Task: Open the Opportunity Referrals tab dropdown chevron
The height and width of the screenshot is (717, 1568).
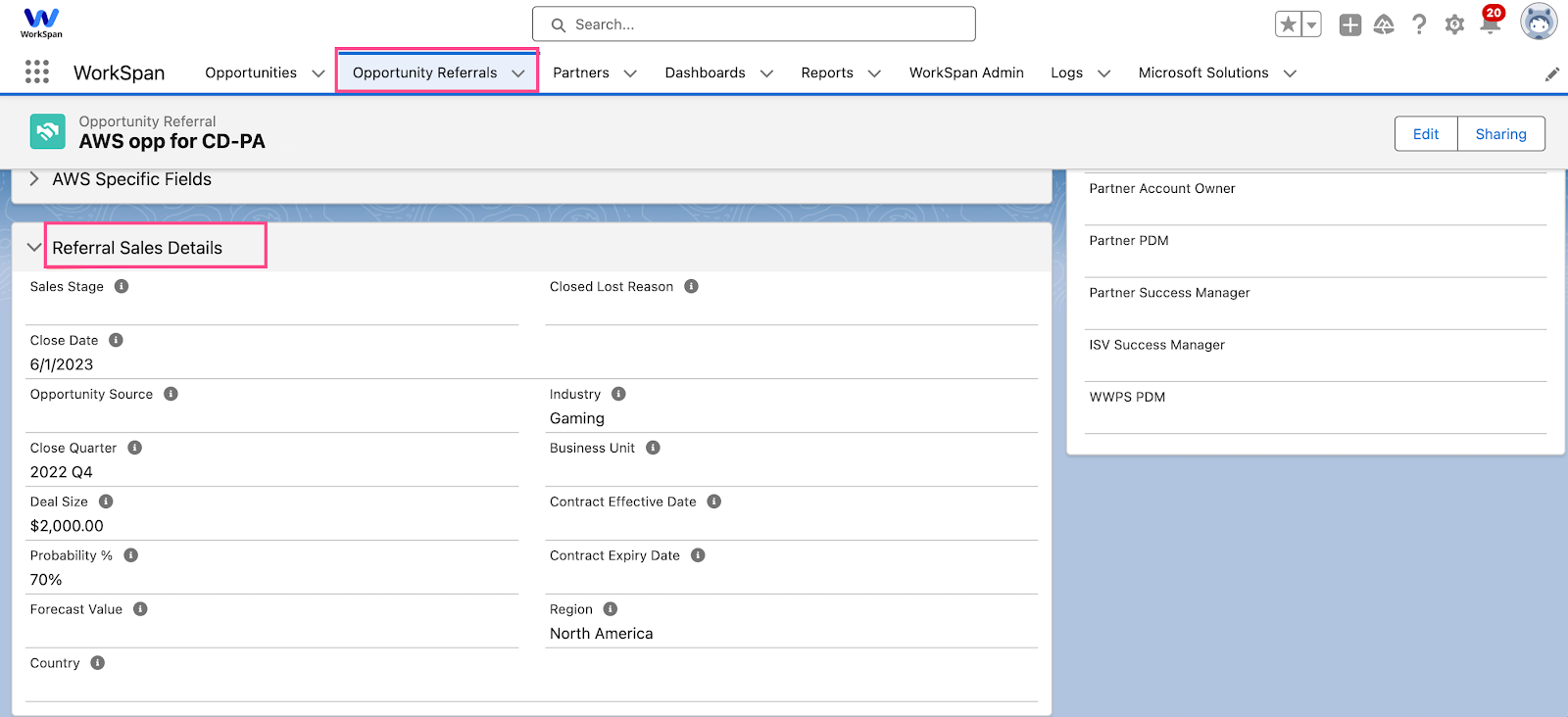Action: (518, 73)
